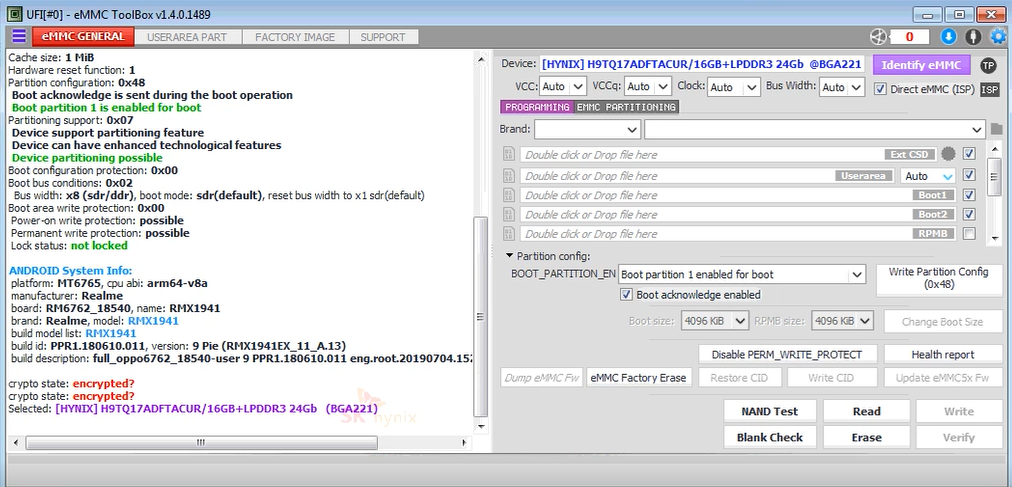This screenshot has width=1012, height=487.
Task: Click Disable PERM_WRITE_PROTECT button
Action: pyautogui.click(x=787, y=354)
